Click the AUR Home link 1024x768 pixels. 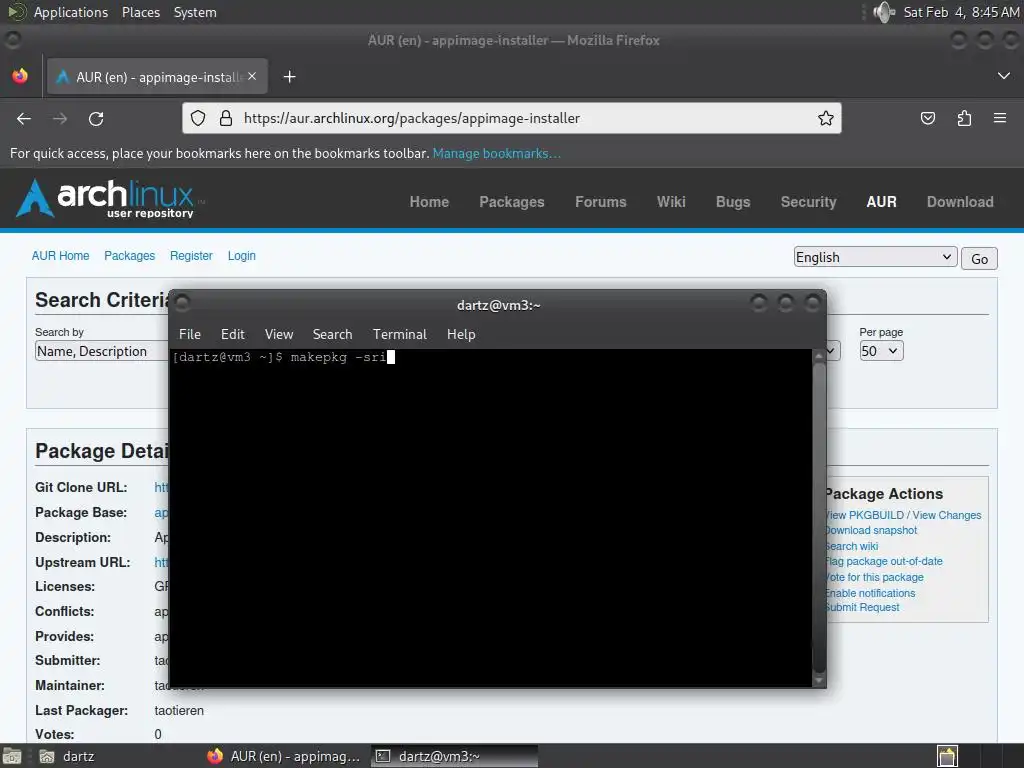[x=61, y=256]
